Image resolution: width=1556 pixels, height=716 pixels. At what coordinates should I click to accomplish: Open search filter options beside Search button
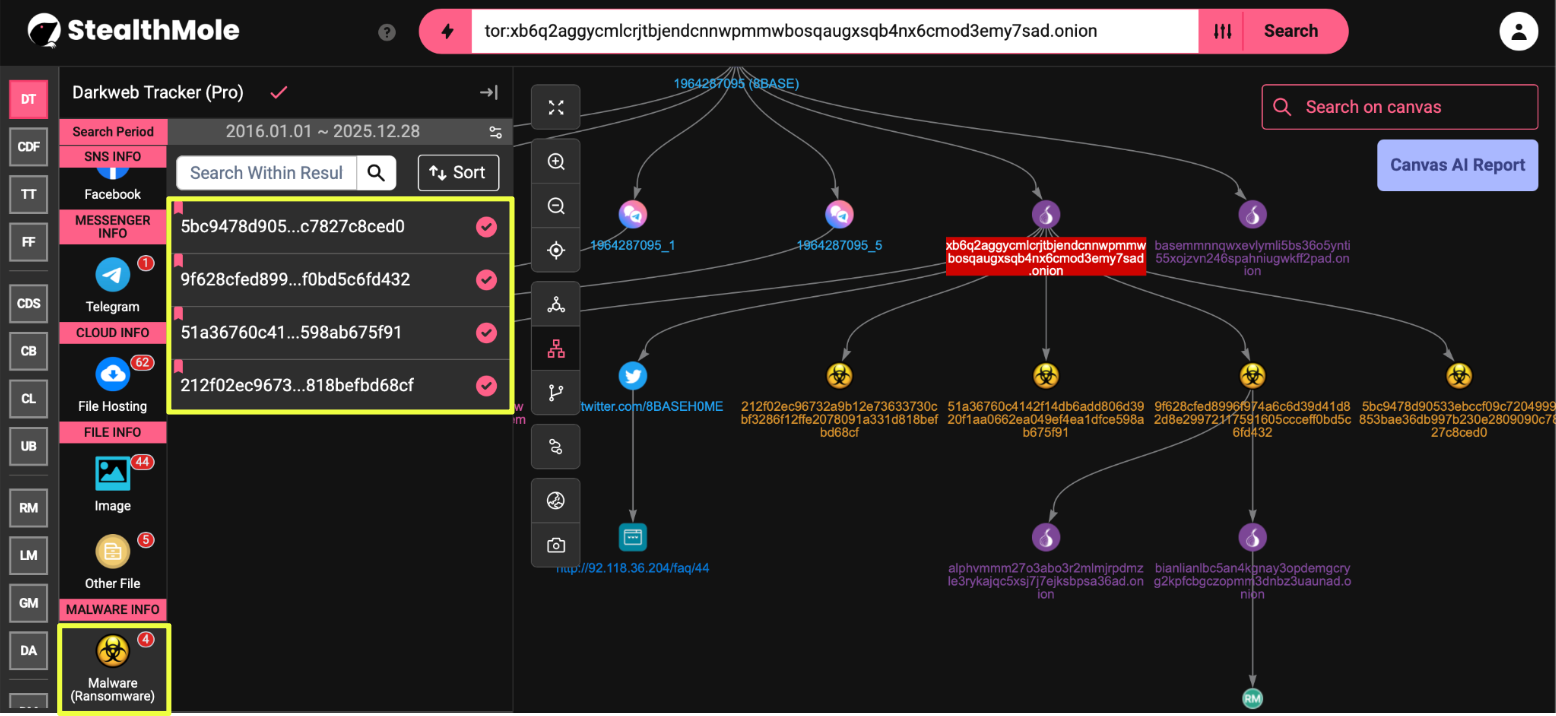click(1222, 32)
